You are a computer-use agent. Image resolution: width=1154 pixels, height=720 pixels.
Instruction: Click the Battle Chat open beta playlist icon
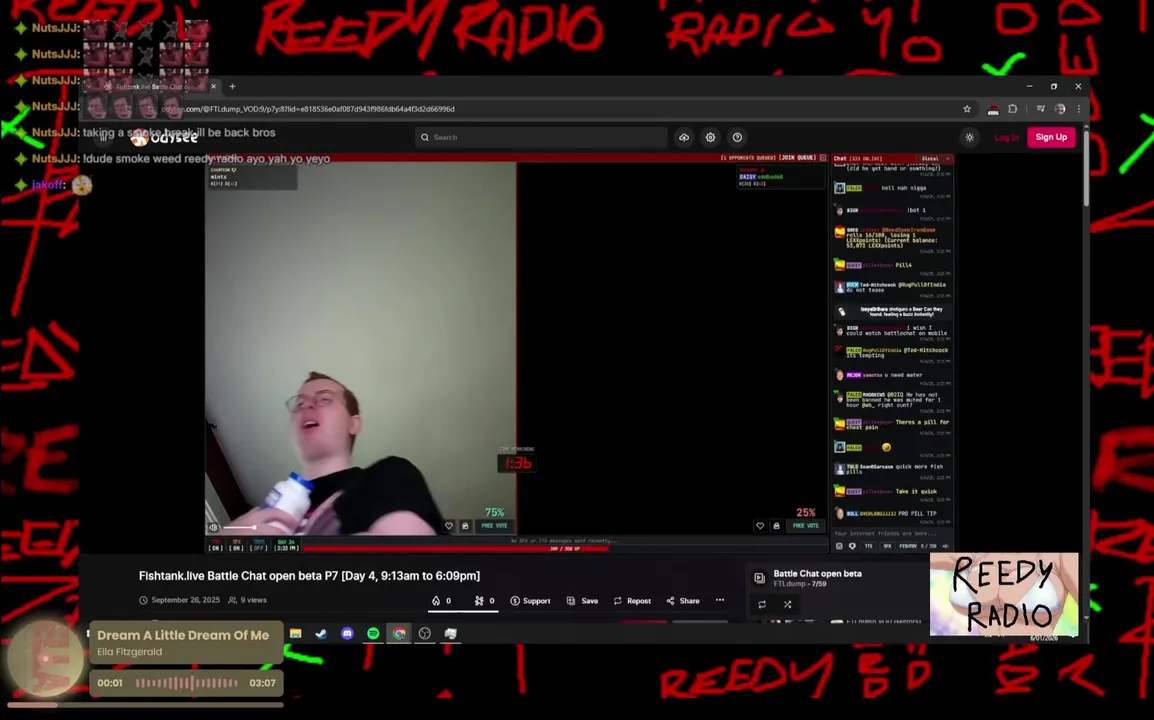pos(760,578)
